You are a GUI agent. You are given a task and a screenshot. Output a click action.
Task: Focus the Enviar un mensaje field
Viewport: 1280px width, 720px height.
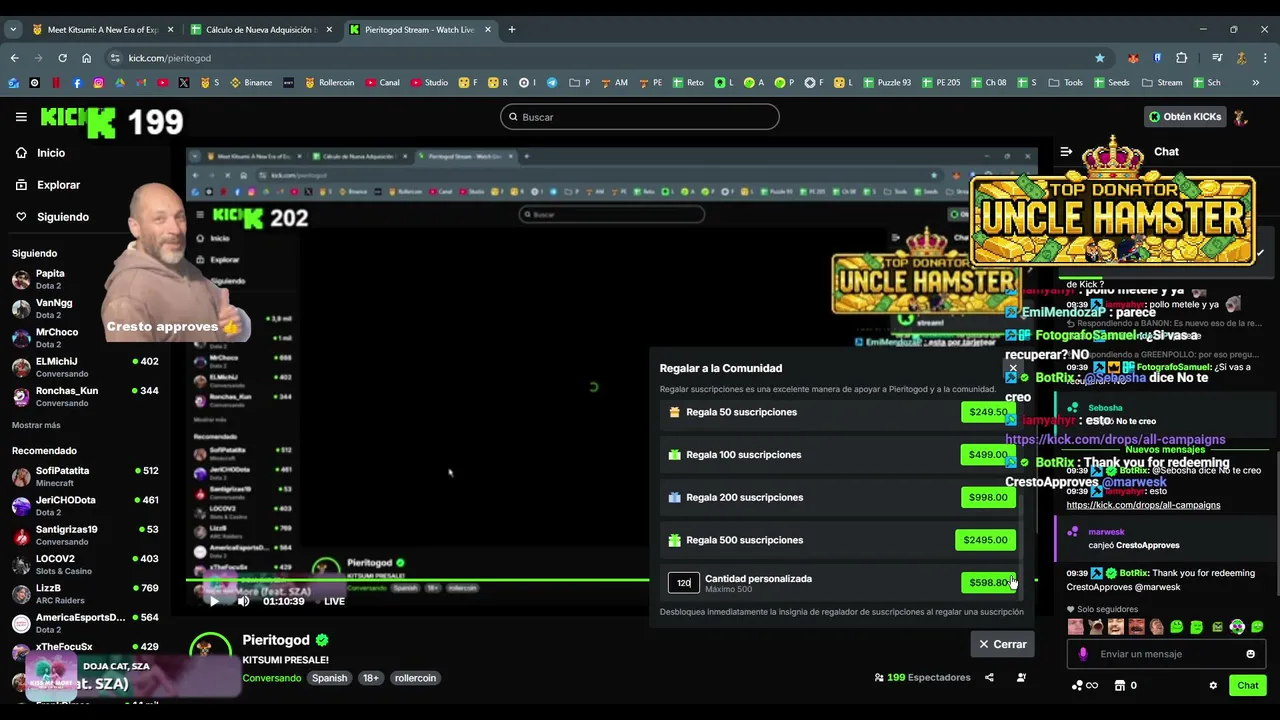pyautogui.click(x=1165, y=654)
